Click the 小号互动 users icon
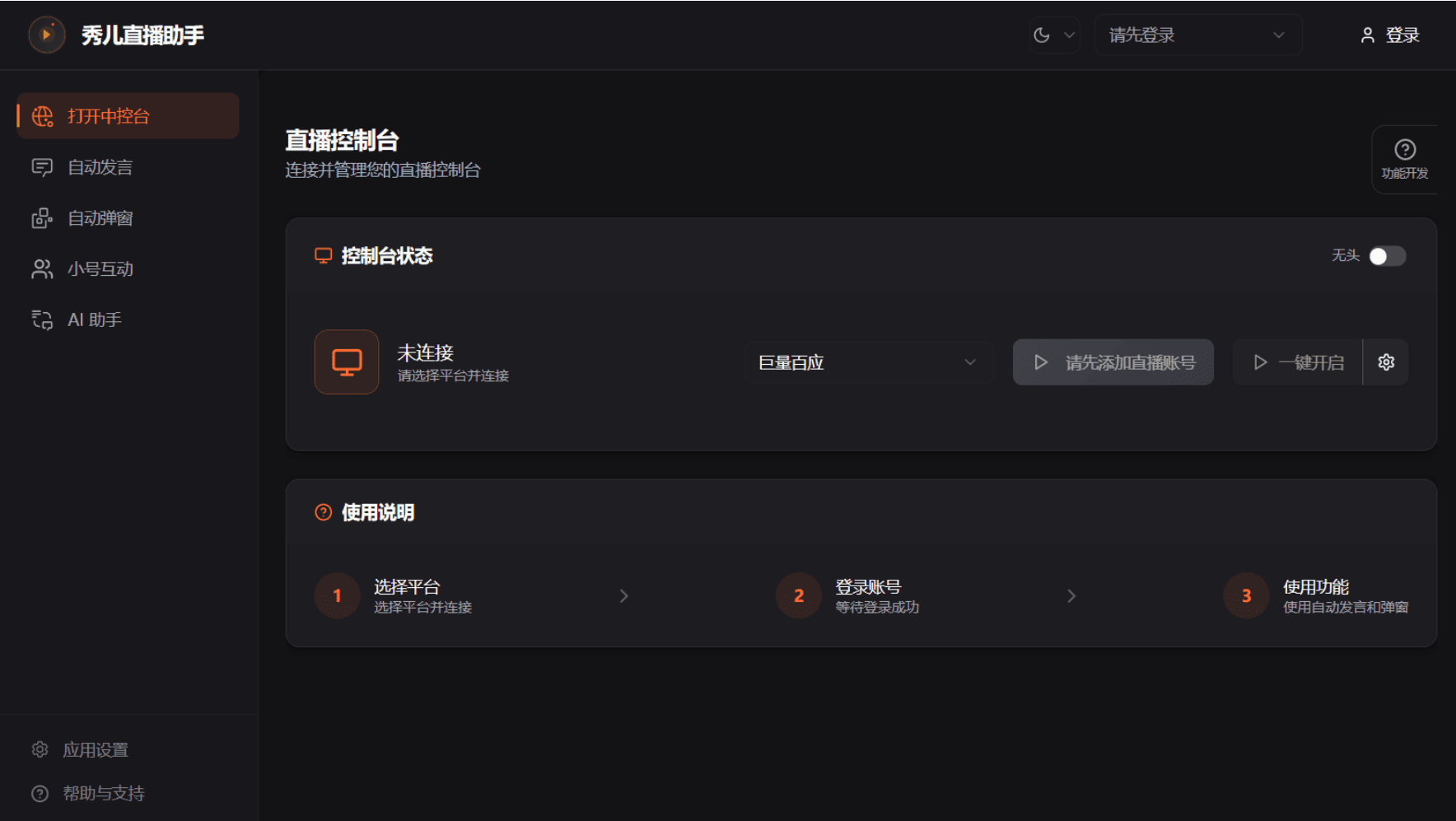1456x821 pixels. coord(42,269)
